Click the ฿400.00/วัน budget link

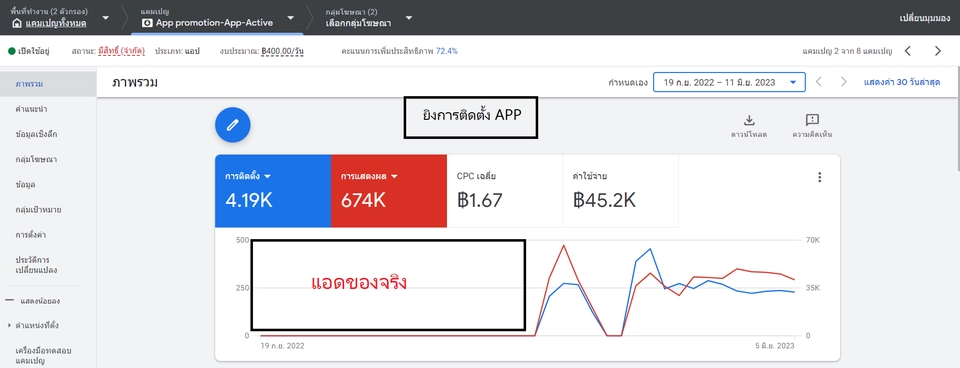coord(282,51)
